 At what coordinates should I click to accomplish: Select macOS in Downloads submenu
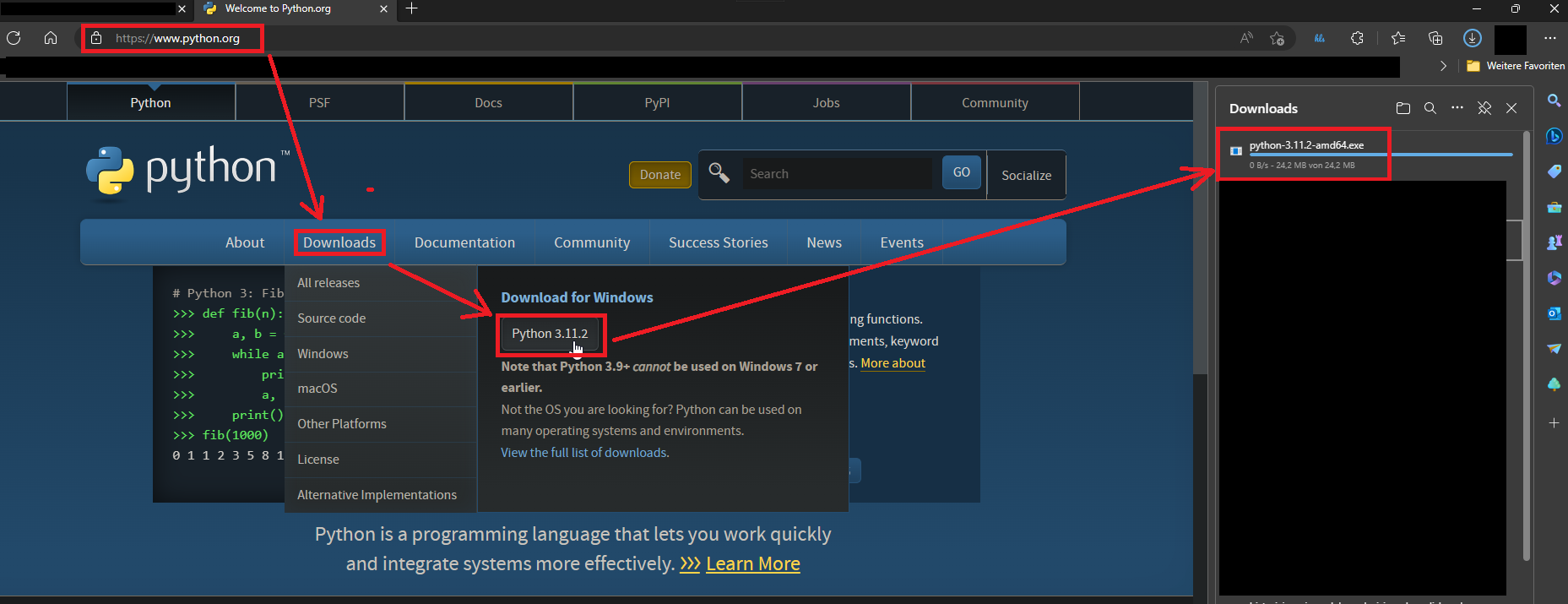pos(381,389)
